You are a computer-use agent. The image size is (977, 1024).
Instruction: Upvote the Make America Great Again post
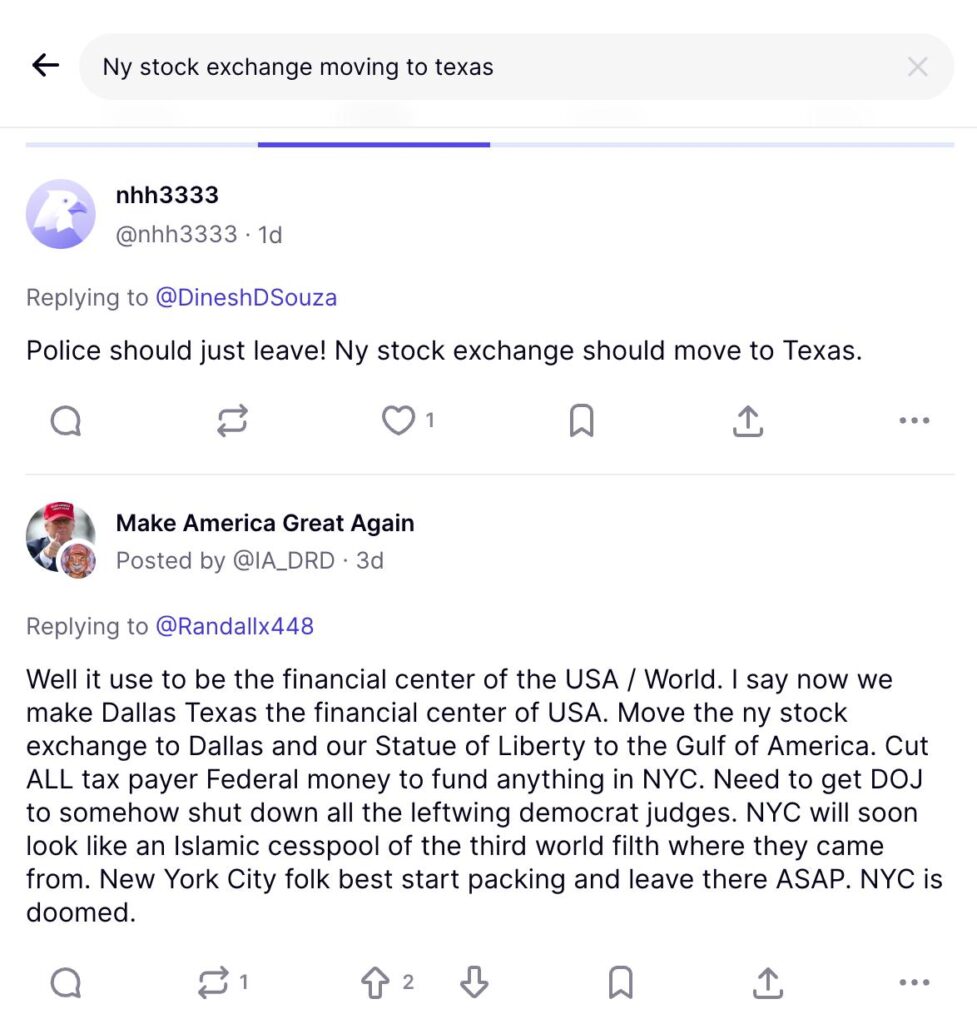(375, 984)
